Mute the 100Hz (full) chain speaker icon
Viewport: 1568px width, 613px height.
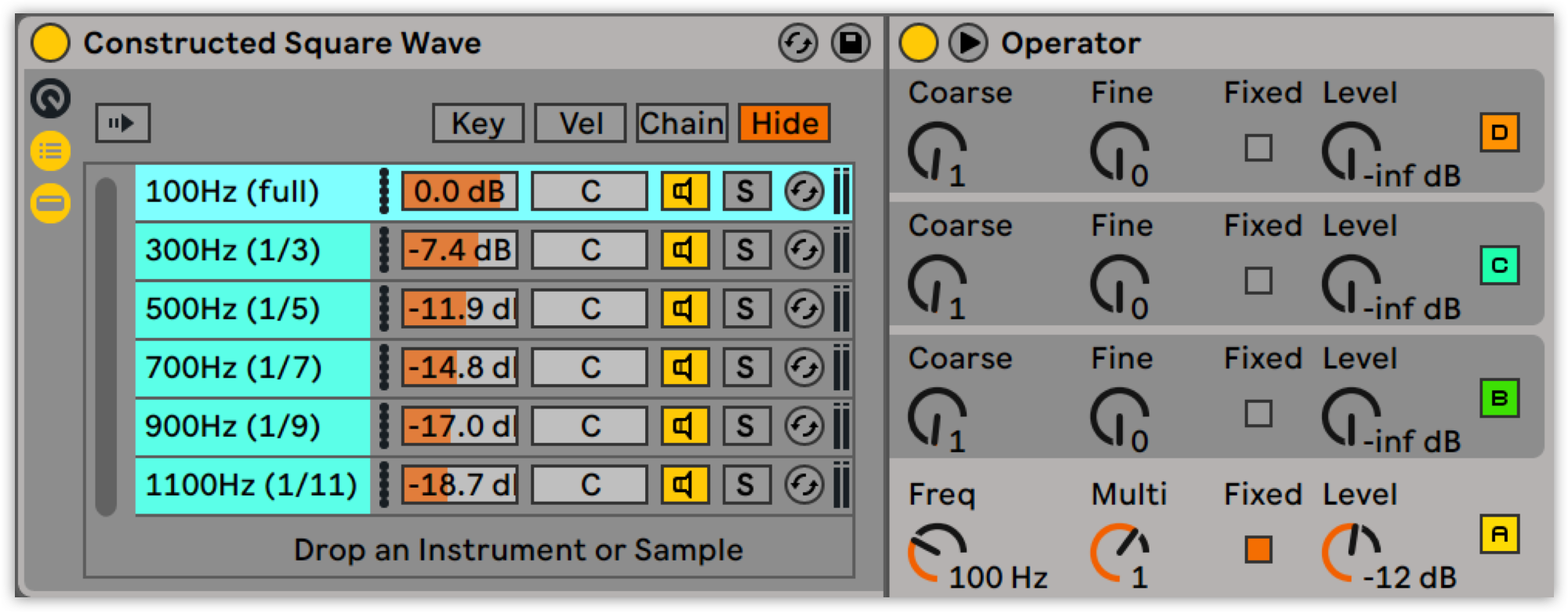[684, 191]
